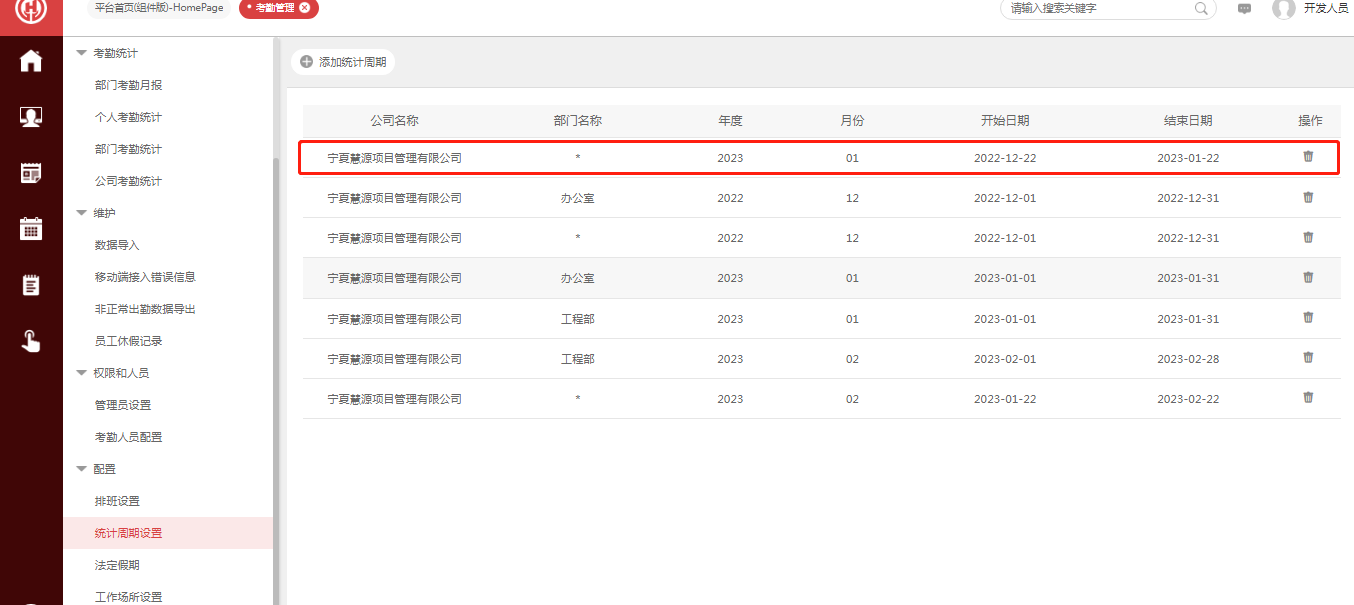Open the calendar grid sidebar icon
The height and width of the screenshot is (605, 1354).
[x=31, y=228]
